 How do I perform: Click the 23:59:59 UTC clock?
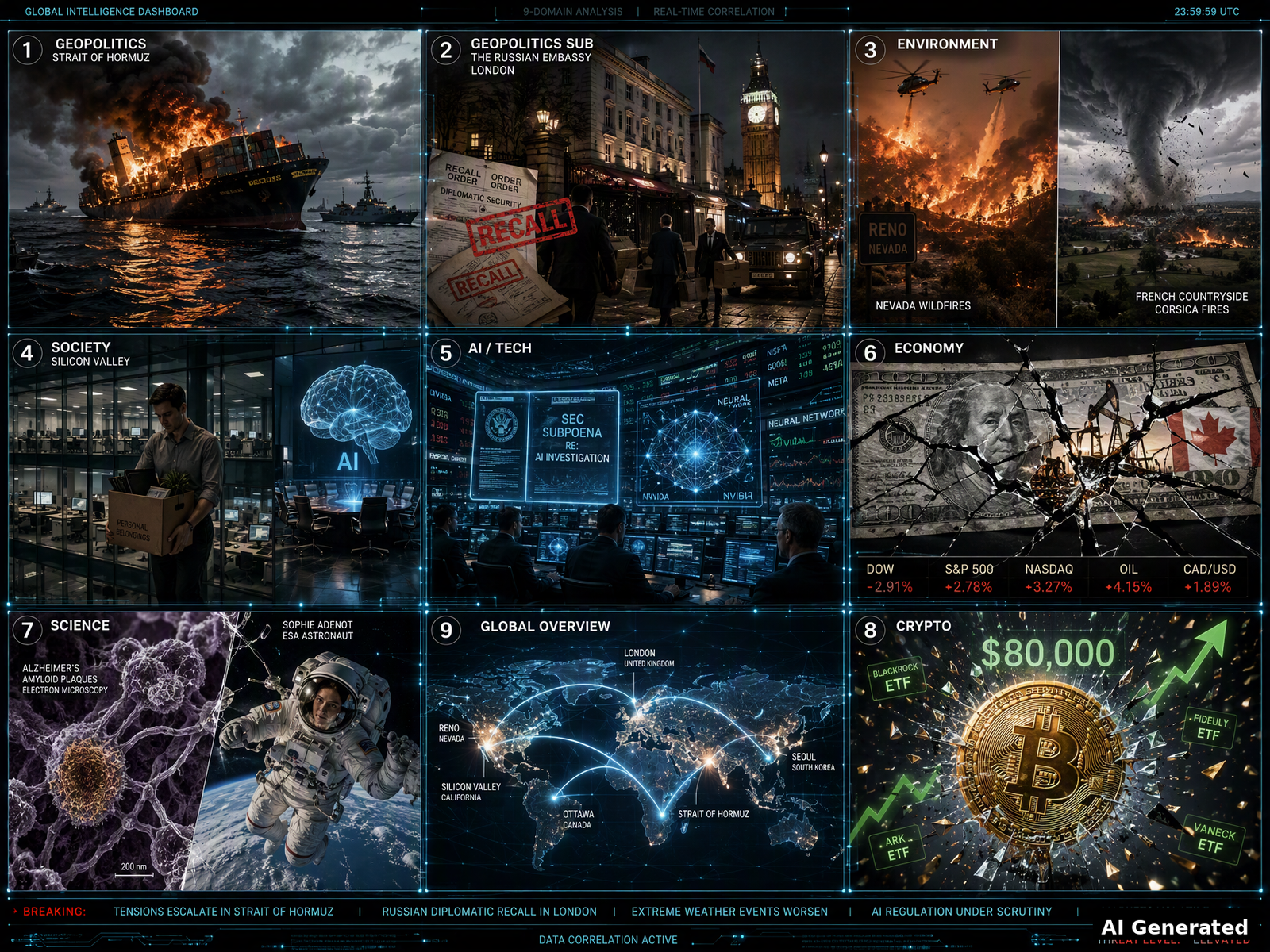(1206, 12)
